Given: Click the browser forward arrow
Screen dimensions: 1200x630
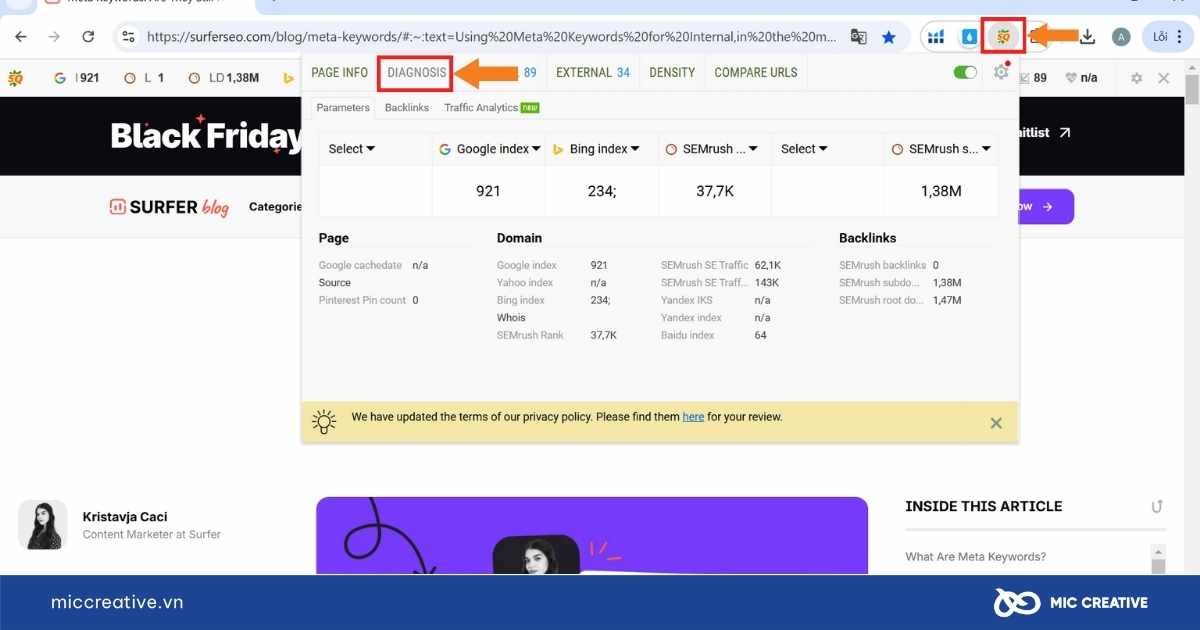Looking at the screenshot, I should point(54,37).
